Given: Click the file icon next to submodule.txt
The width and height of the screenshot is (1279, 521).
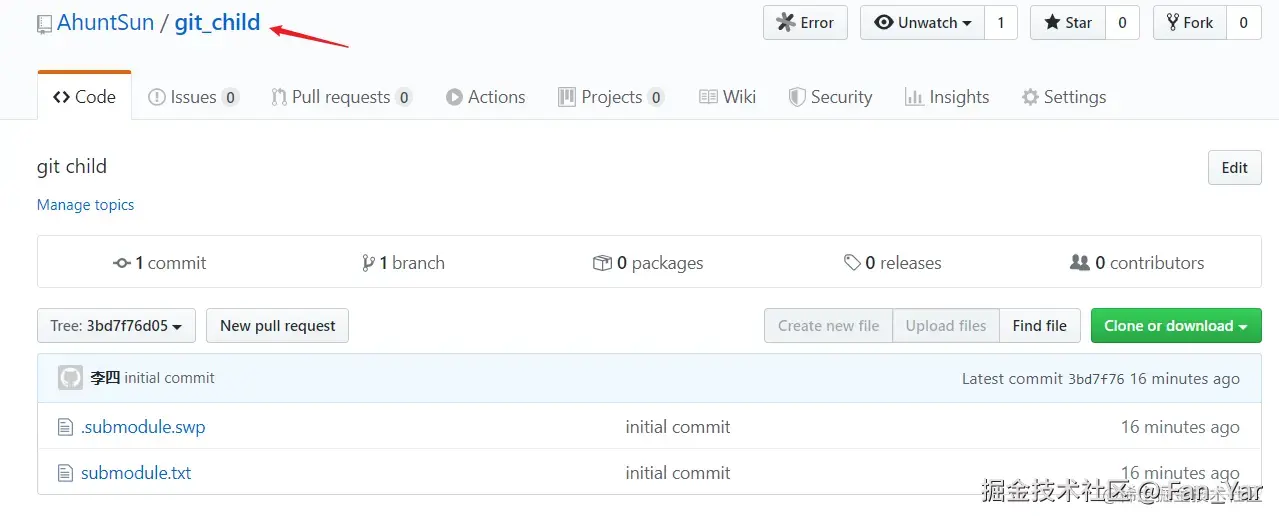Looking at the screenshot, I should 65,473.
